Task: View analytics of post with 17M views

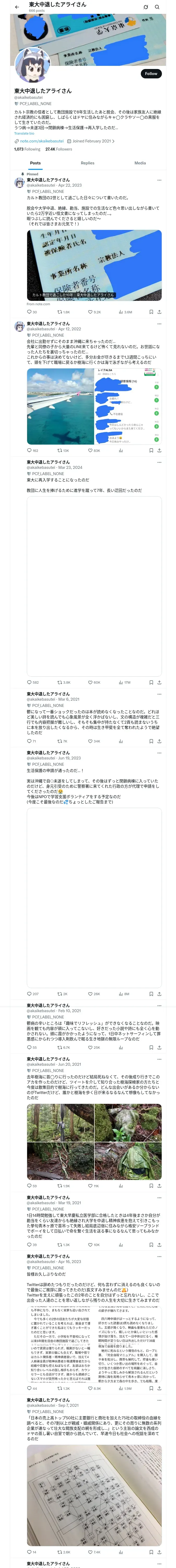Action: coord(124,682)
